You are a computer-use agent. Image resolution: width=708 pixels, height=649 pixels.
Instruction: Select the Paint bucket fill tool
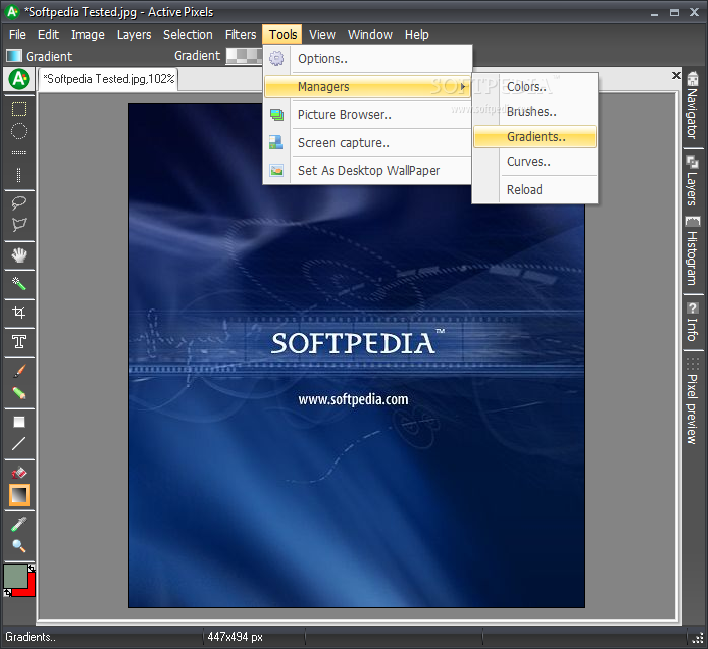coord(19,473)
